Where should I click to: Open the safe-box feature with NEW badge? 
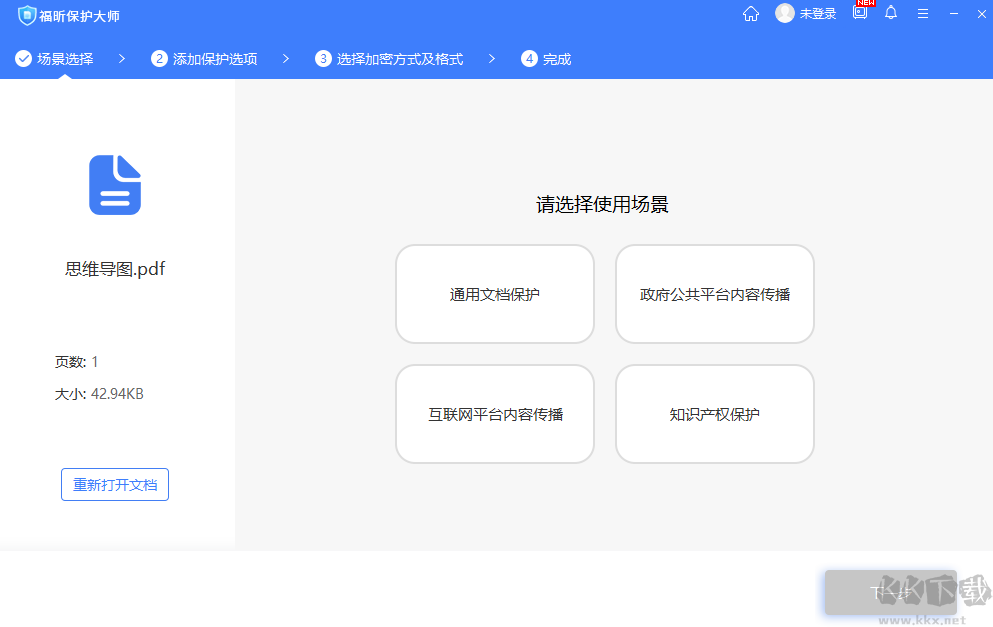pyautogui.click(x=859, y=14)
